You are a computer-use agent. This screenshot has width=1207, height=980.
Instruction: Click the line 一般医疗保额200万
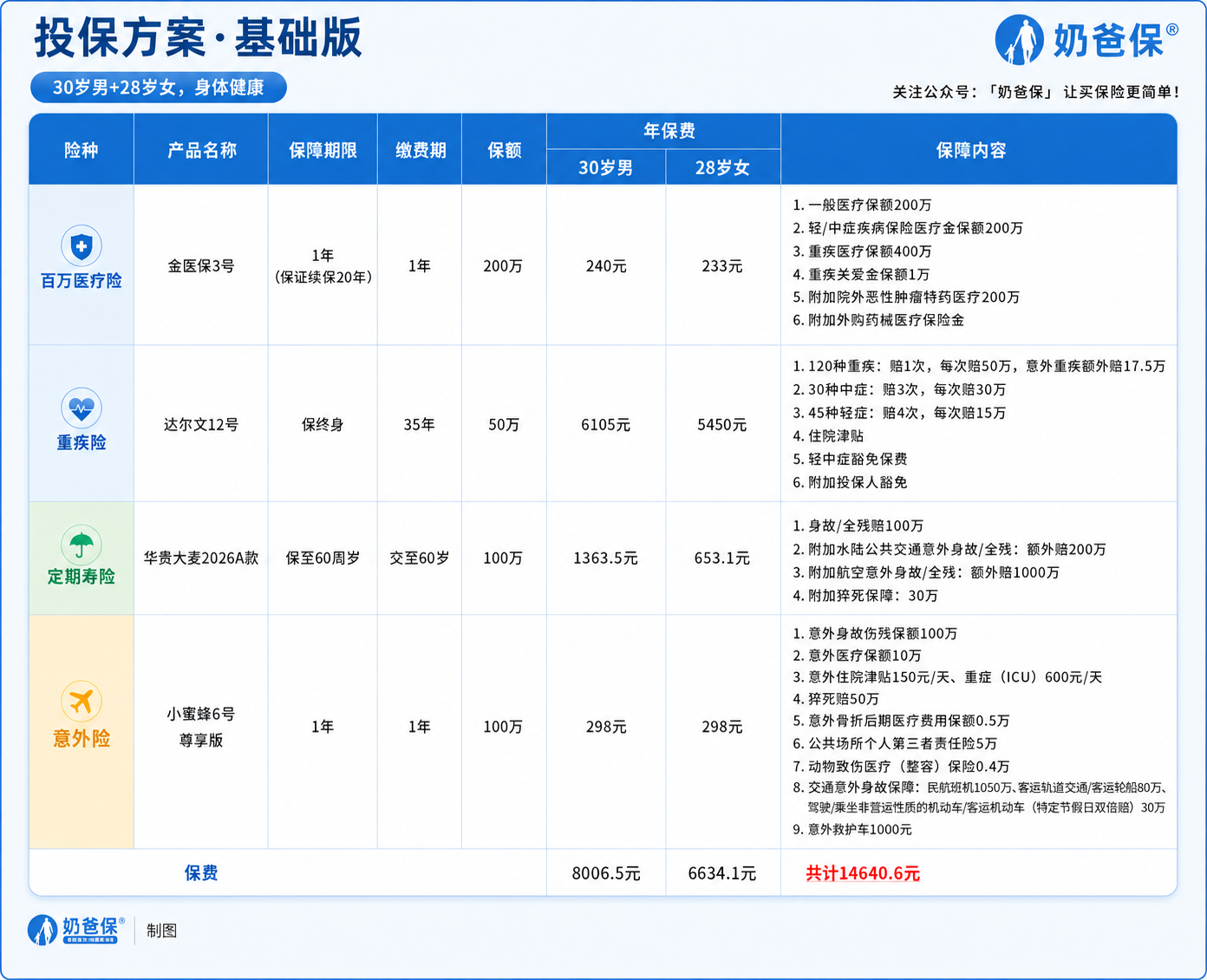[862, 206]
